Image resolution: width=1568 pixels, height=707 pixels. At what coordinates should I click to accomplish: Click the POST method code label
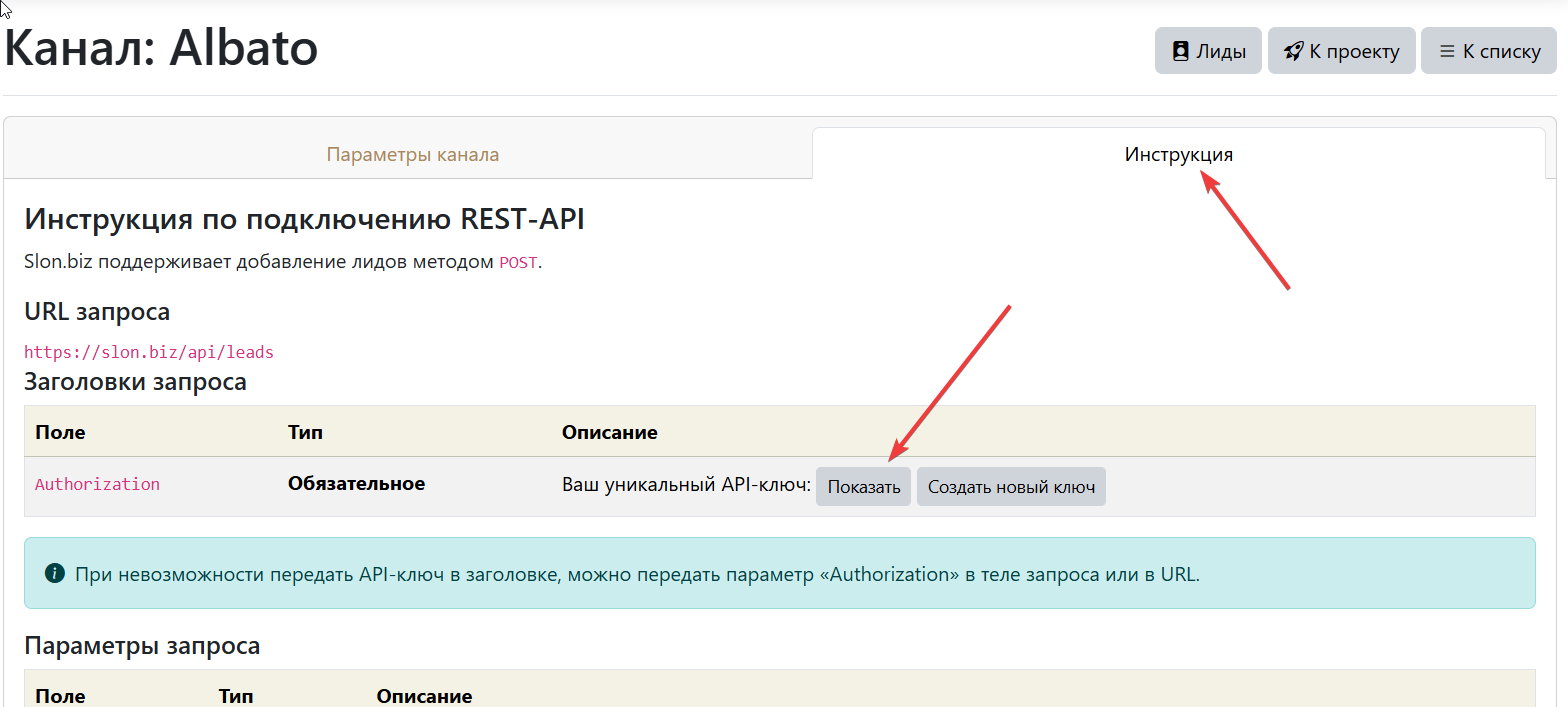(x=518, y=263)
